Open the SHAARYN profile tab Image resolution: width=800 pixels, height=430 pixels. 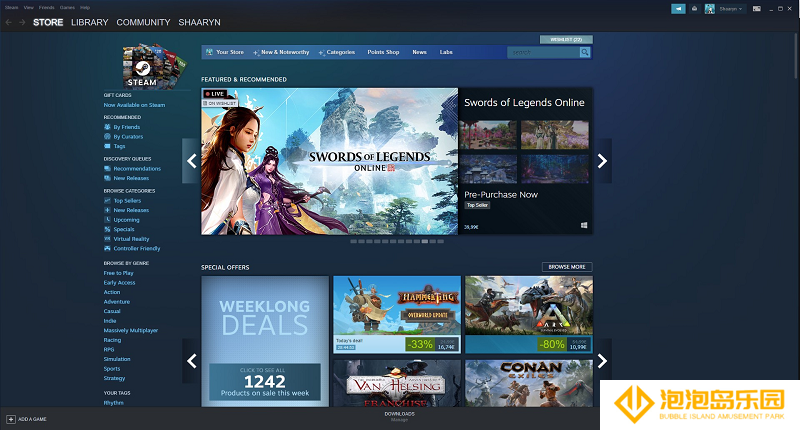tap(199, 22)
